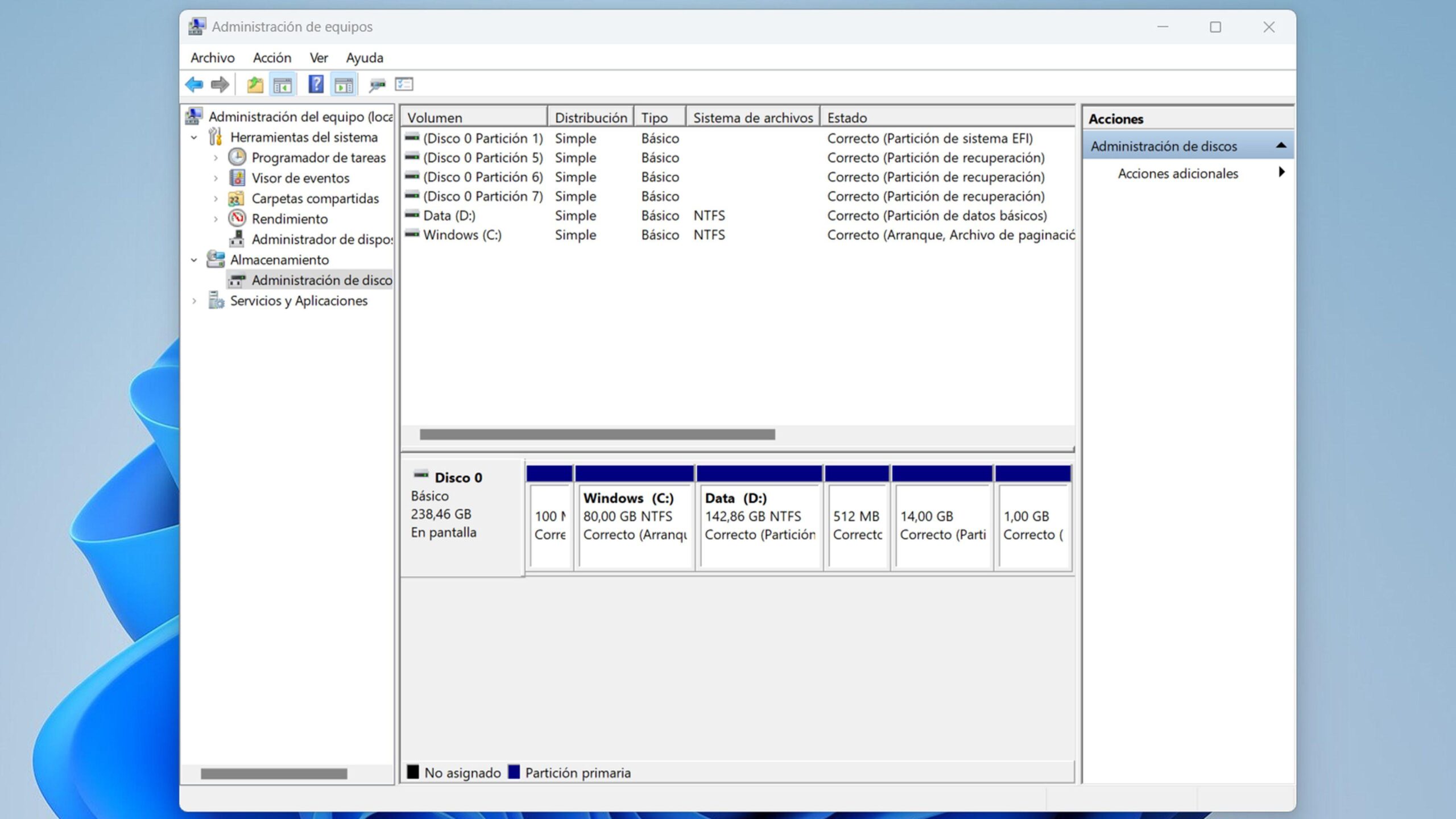1456x819 pixels.
Task: Click the Back arrow toolbar icon
Action: click(x=194, y=85)
